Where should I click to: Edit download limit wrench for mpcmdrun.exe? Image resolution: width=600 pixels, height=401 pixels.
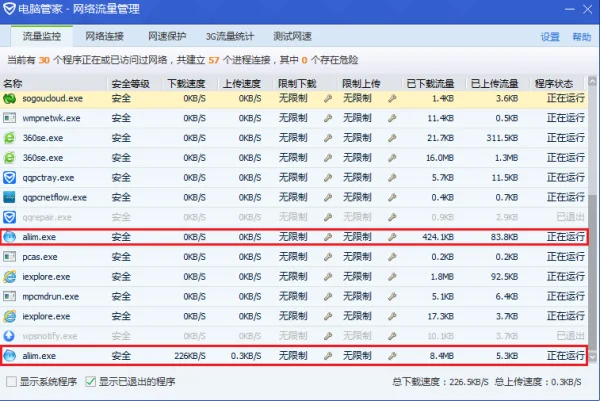click(x=328, y=296)
